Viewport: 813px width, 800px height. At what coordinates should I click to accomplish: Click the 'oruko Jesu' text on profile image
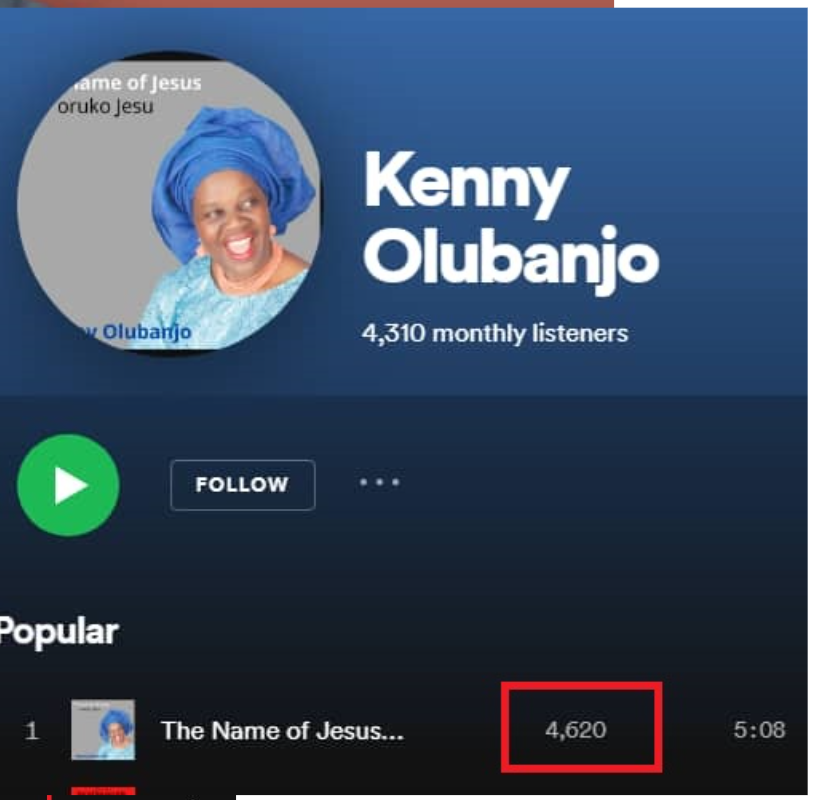coord(105,106)
